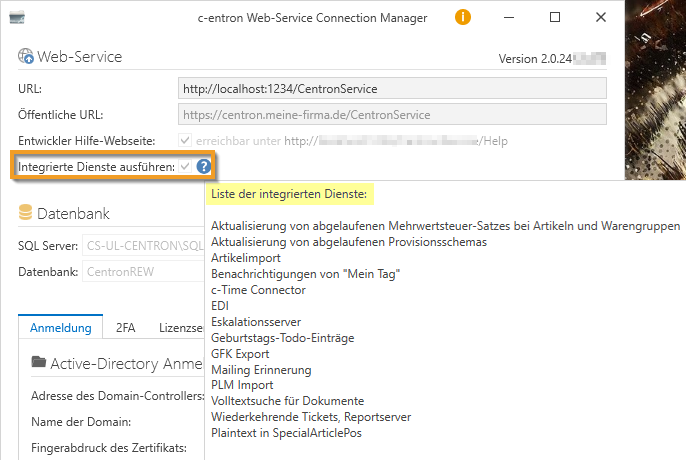Click the blue question mark help icon
Viewport: 686px width, 460px height.
pyautogui.click(x=203, y=166)
